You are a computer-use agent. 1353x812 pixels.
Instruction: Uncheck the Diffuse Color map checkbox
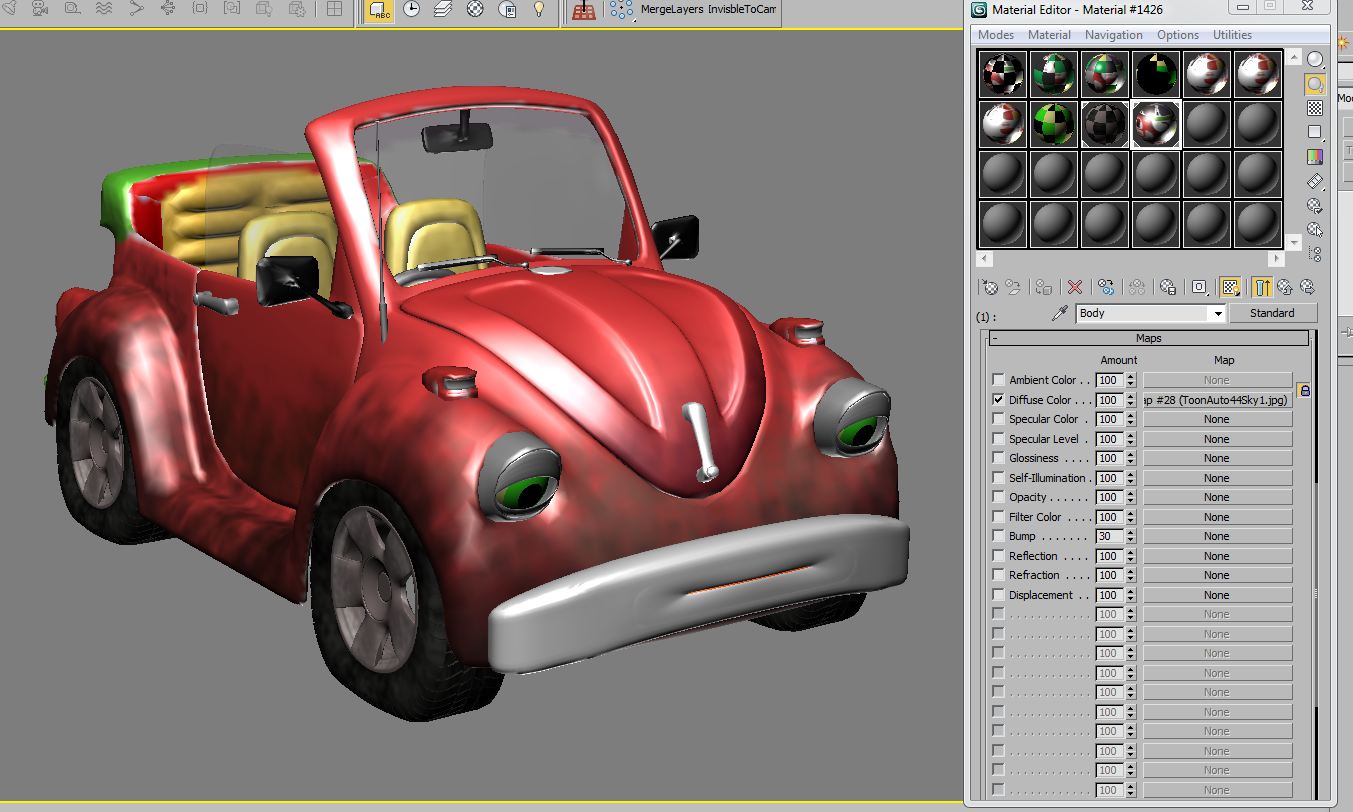(x=998, y=400)
